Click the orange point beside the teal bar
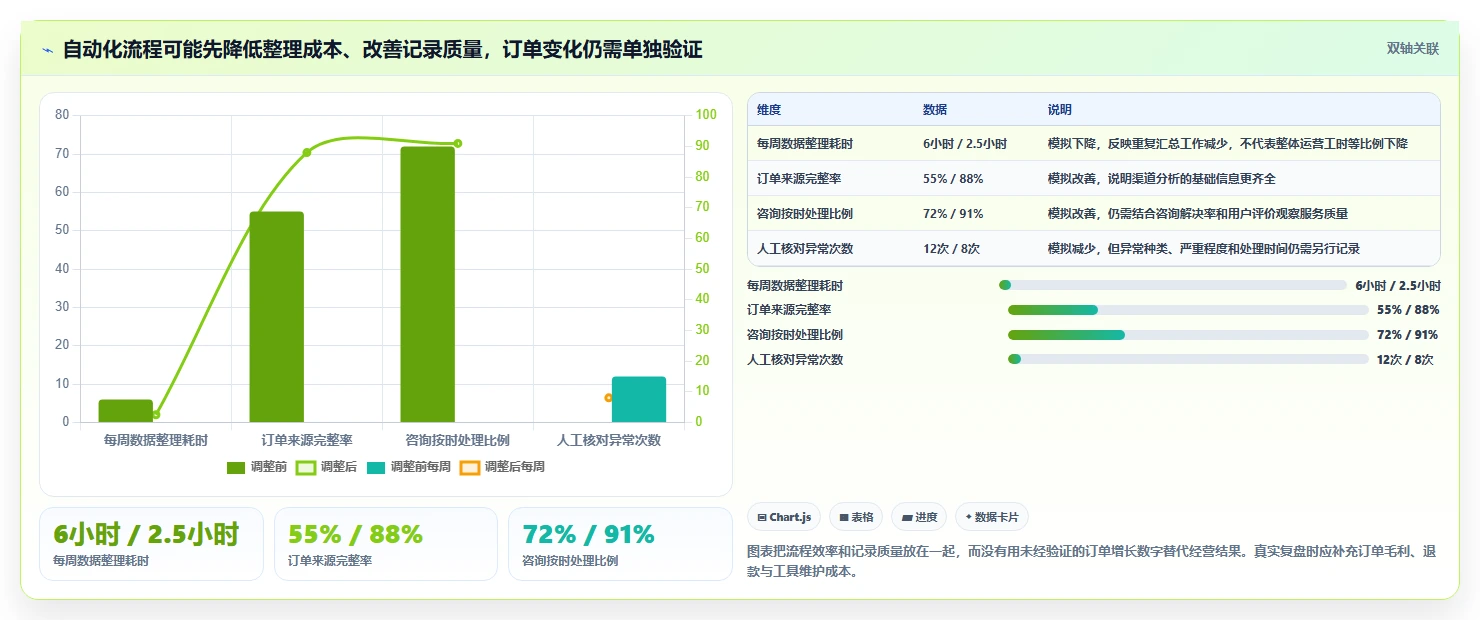The width and height of the screenshot is (1480, 620). (608, 397)
